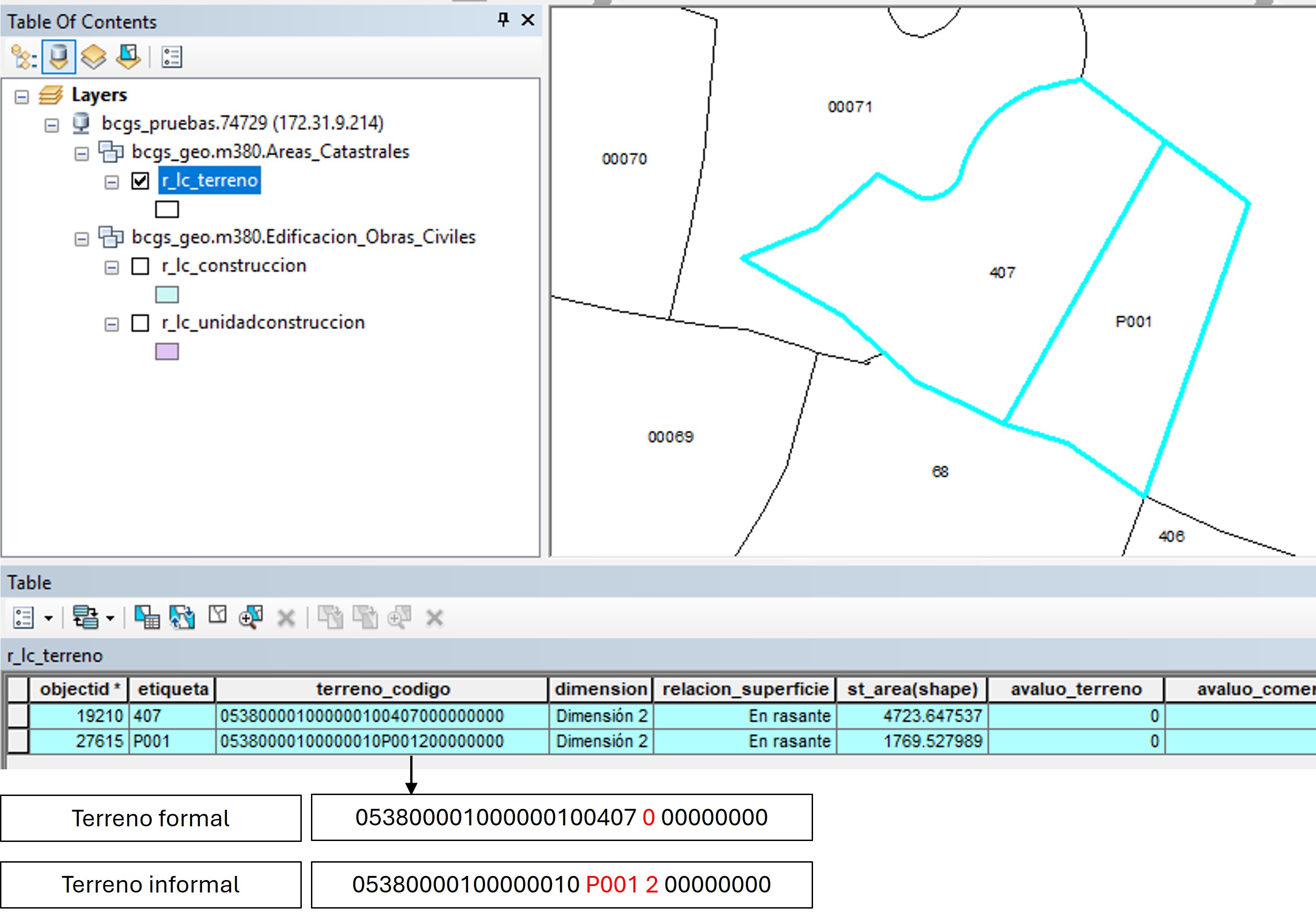Click the etiqueta cell P001

tap(172, 741)
